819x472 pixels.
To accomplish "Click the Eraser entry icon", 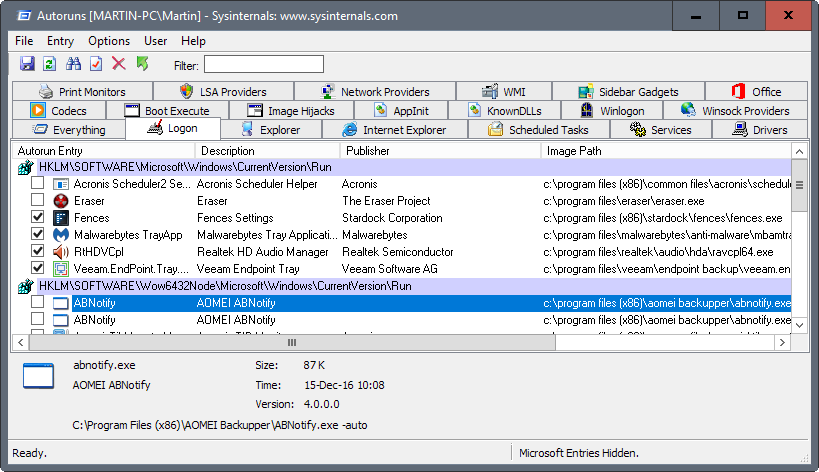I will tap(61, 201).
